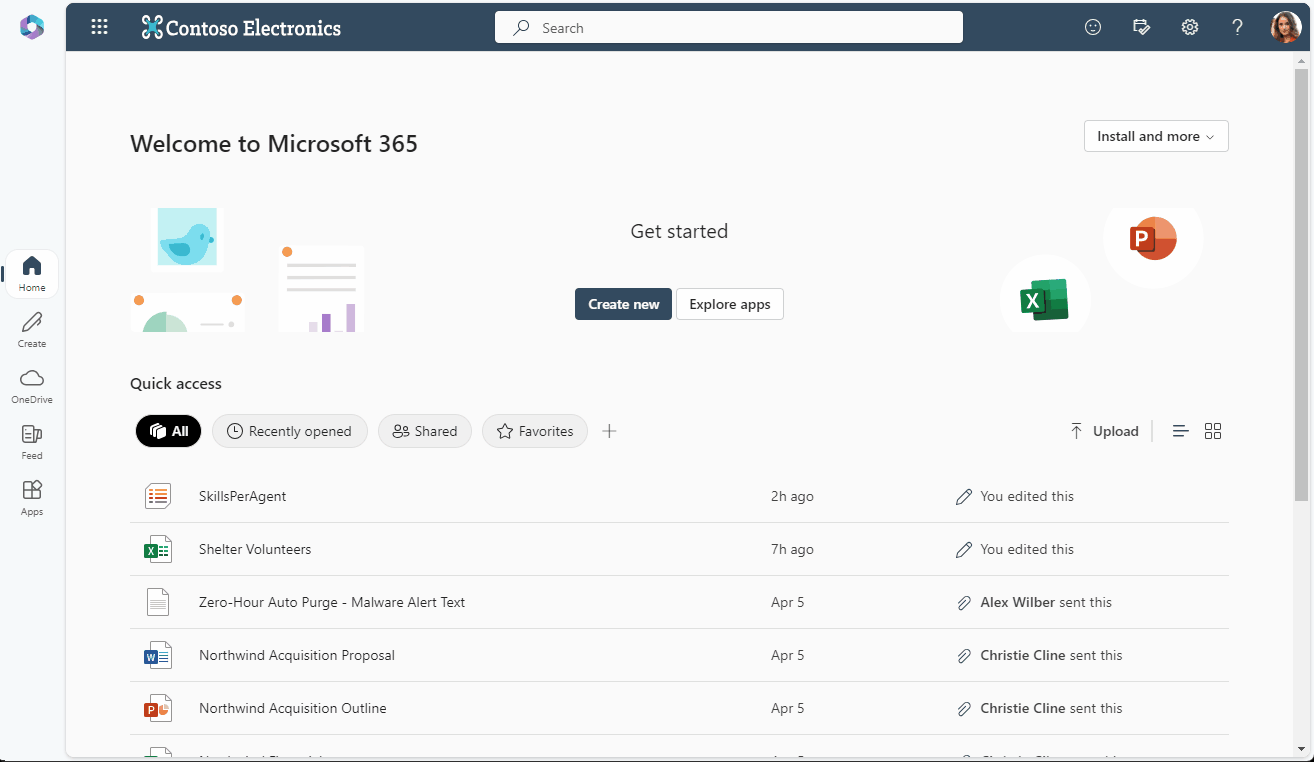Viewport: 1314px width, 762px height.
Task: Click Northwind Acquisition Proposal Word icon
Action: click(x=158, y=655)
